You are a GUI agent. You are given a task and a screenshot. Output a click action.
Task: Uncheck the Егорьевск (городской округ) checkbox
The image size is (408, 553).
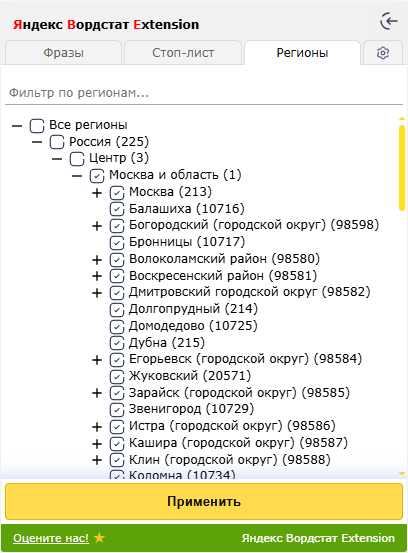point(117,360)
